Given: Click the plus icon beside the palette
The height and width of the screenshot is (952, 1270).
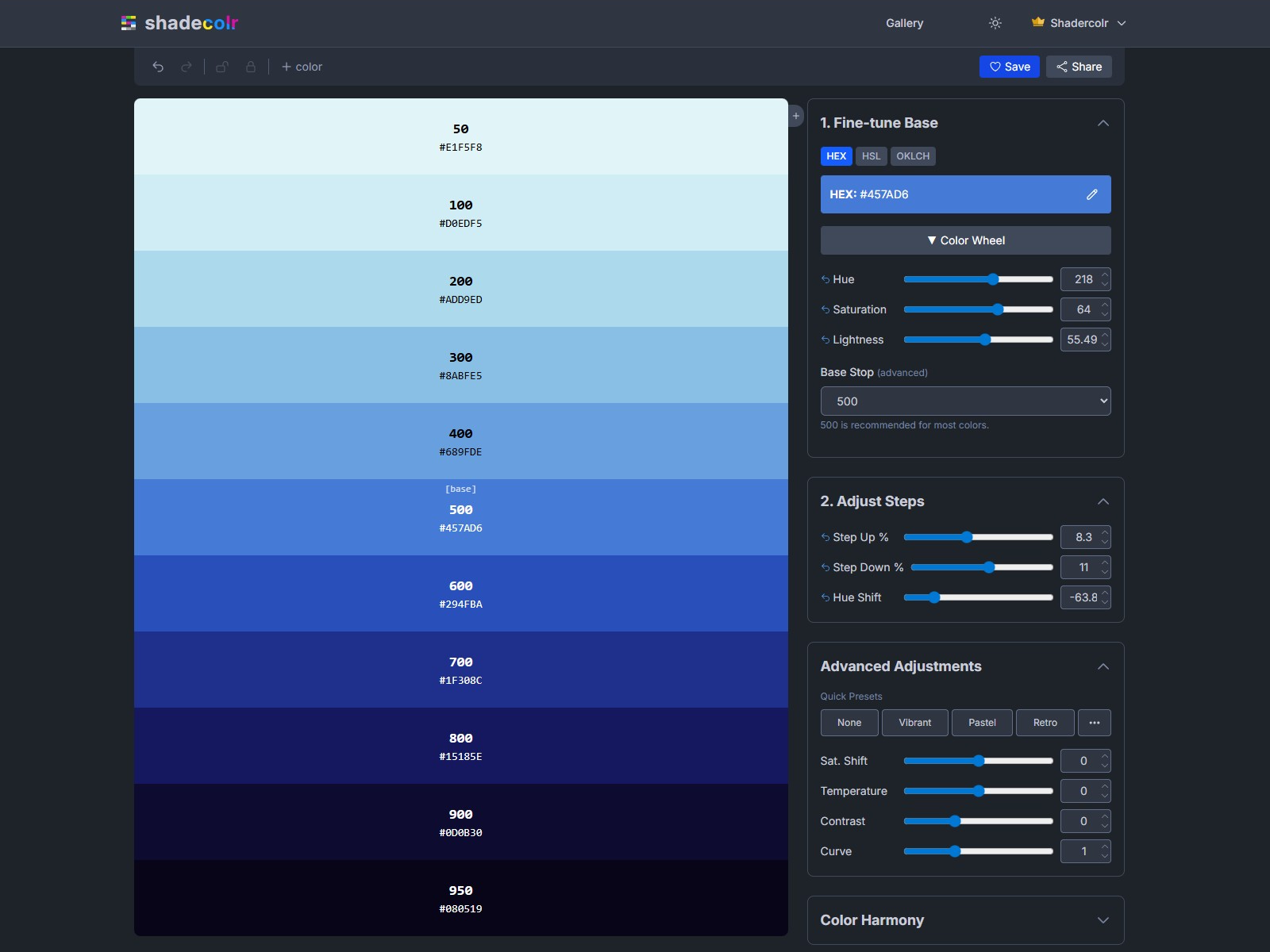Looking at the screenshot, I should 795,116.
